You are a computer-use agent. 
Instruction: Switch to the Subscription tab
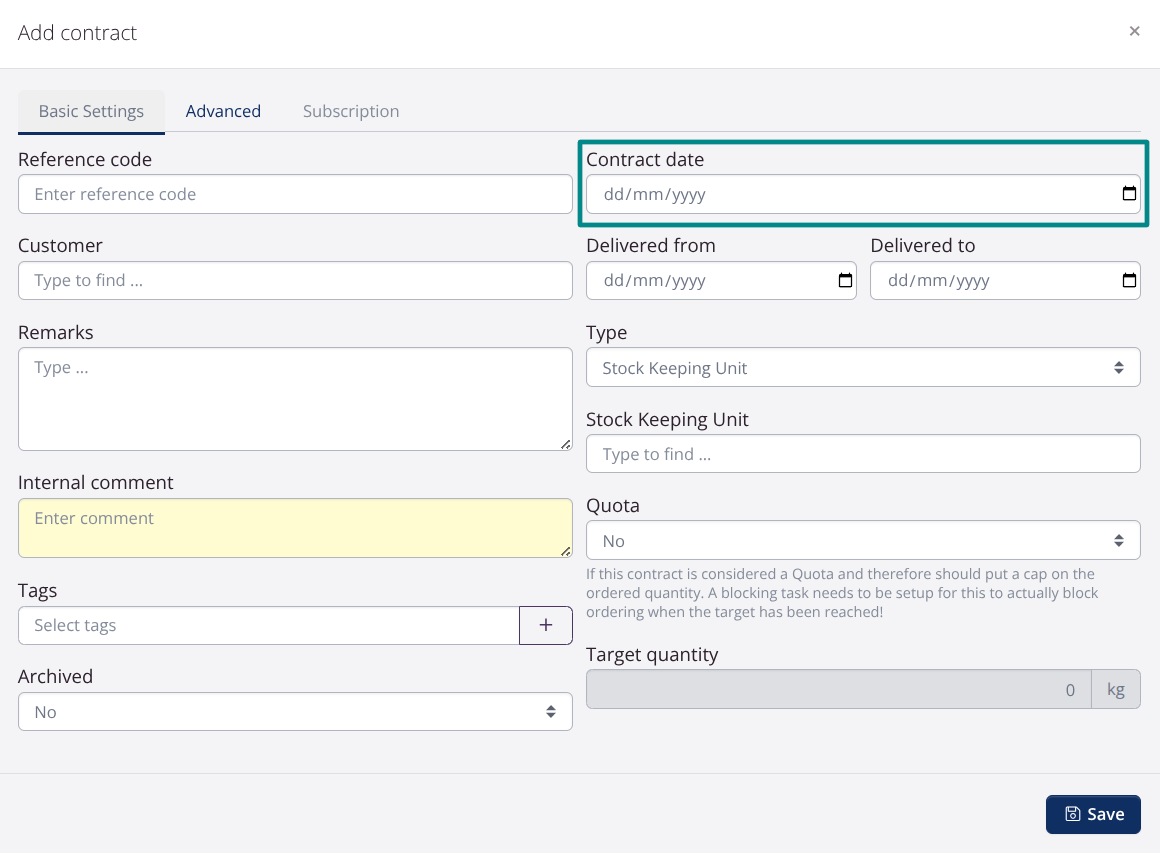[351, 111]
